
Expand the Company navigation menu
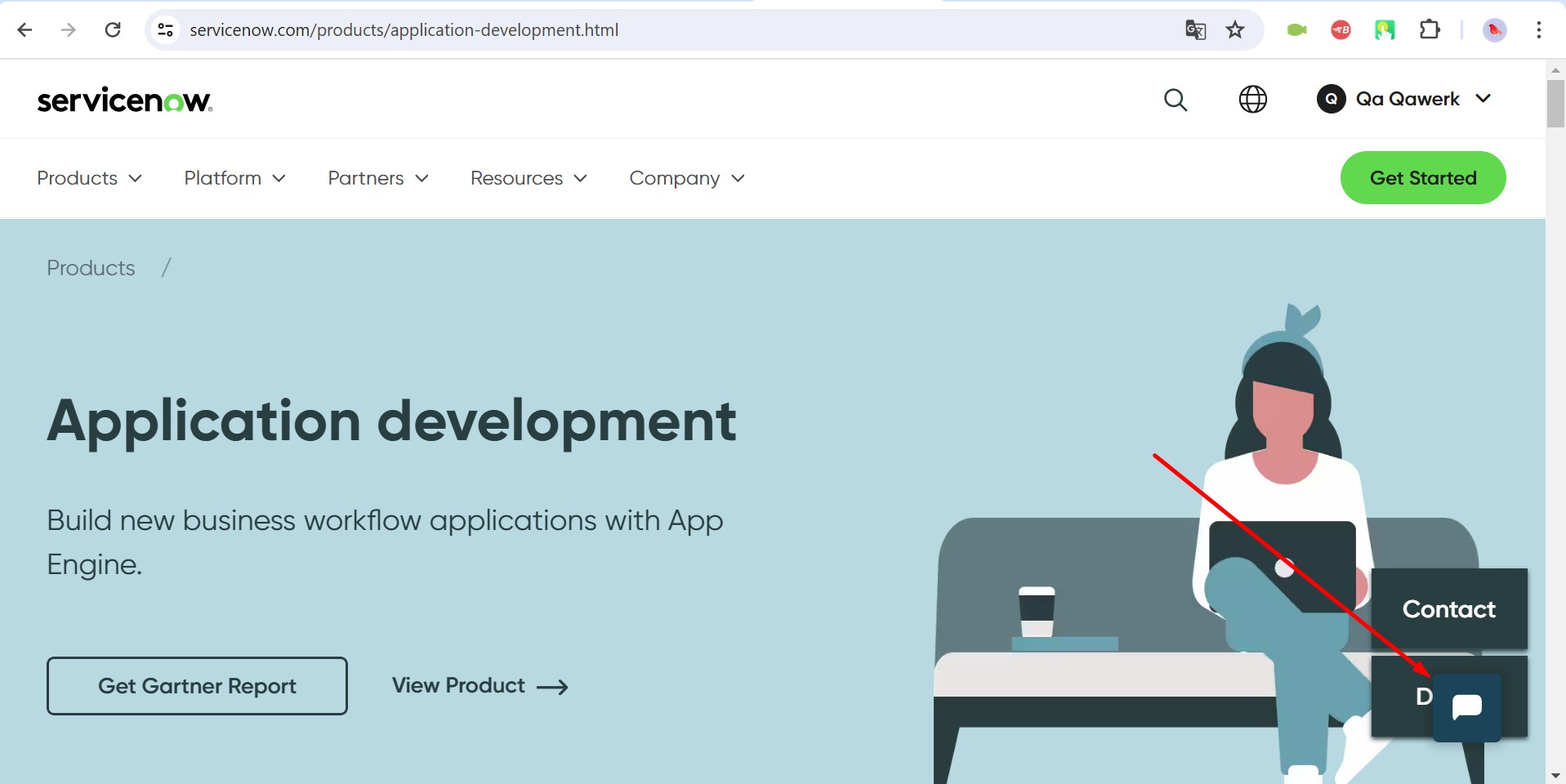(x=687, y=178)
